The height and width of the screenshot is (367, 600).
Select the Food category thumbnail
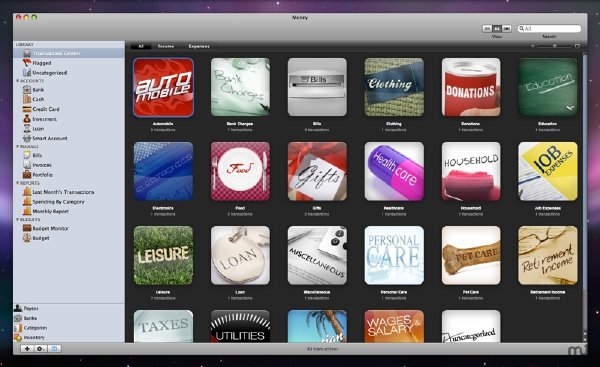coord(240,171)
